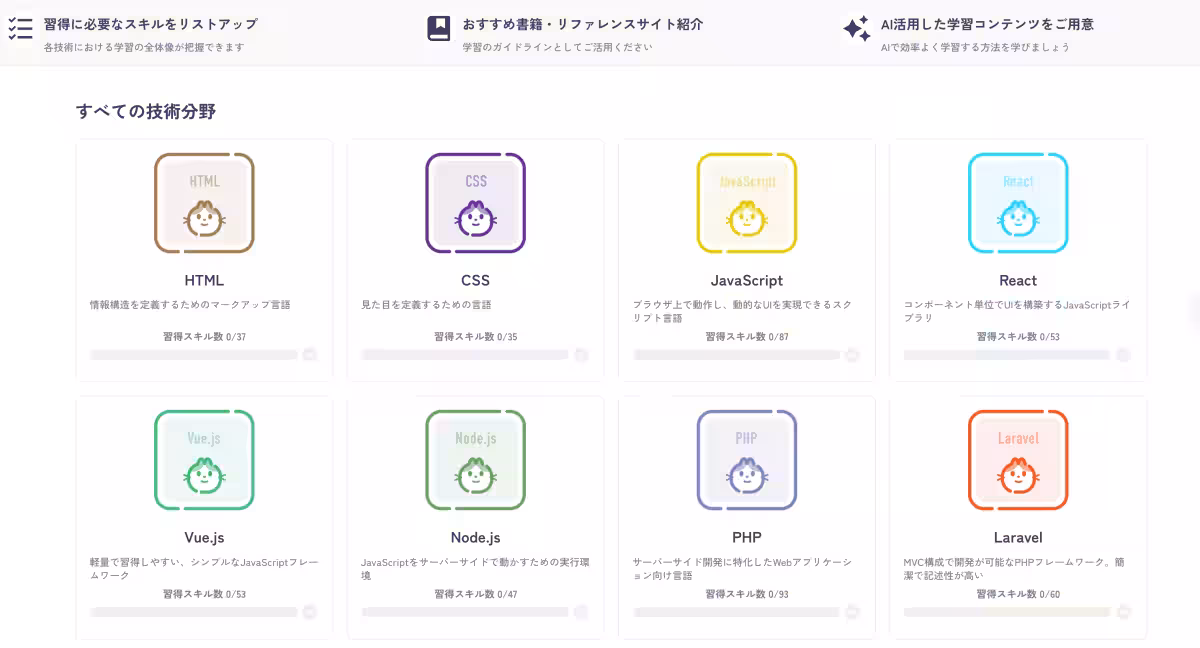
Task: Click the JavaScript mascot icon
Action: [x=746, y=204]
